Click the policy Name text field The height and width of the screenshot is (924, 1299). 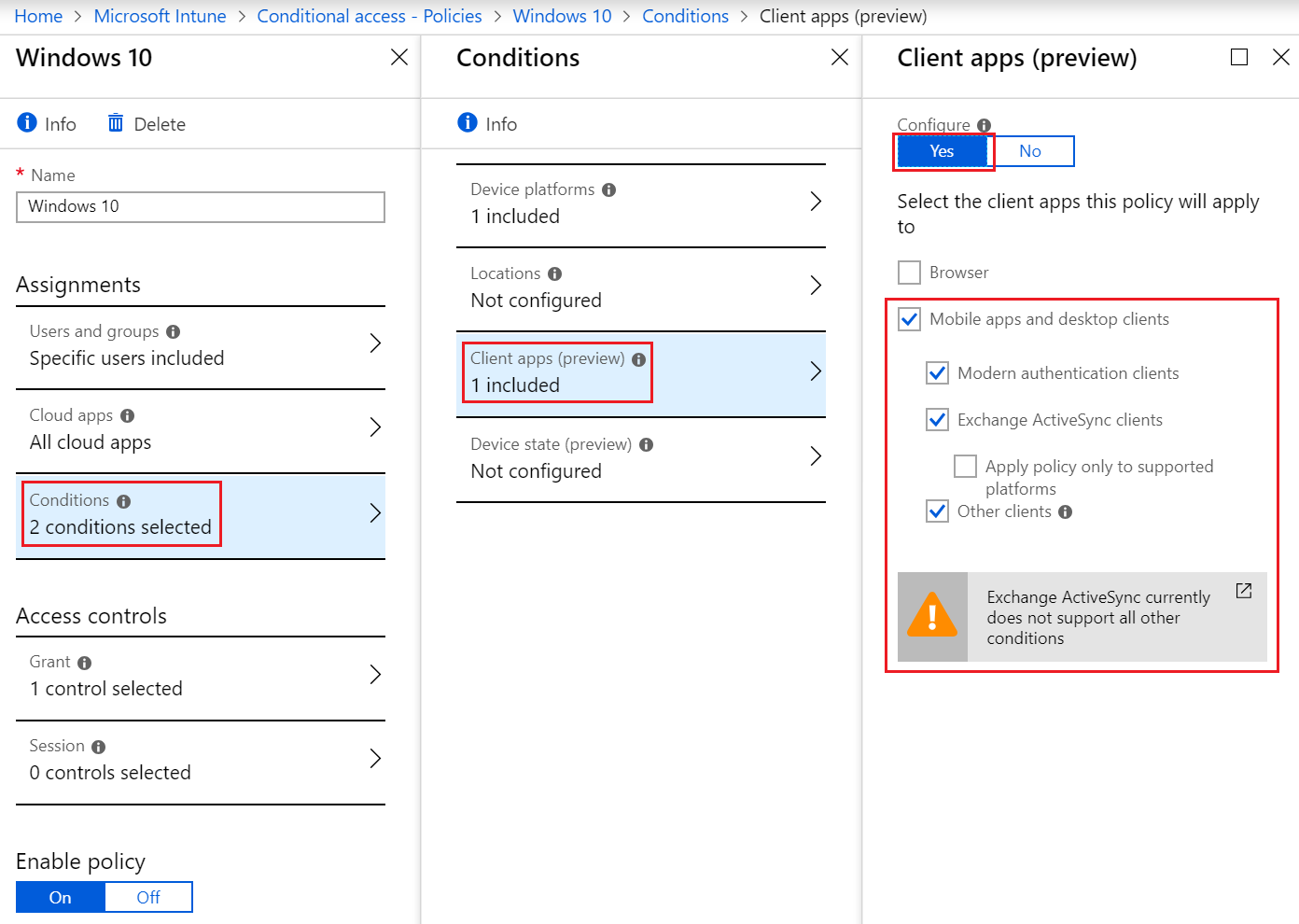click(200, 207)
